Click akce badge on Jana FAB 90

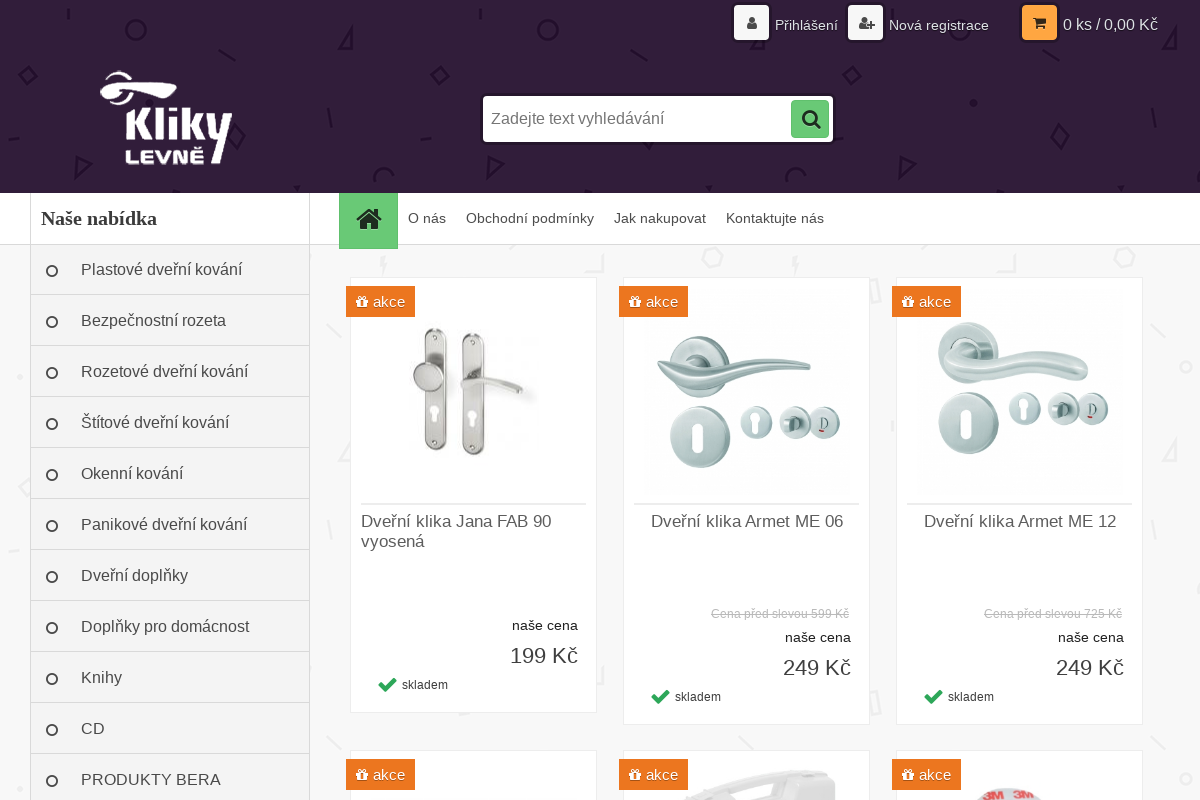(x=380, y=302)
